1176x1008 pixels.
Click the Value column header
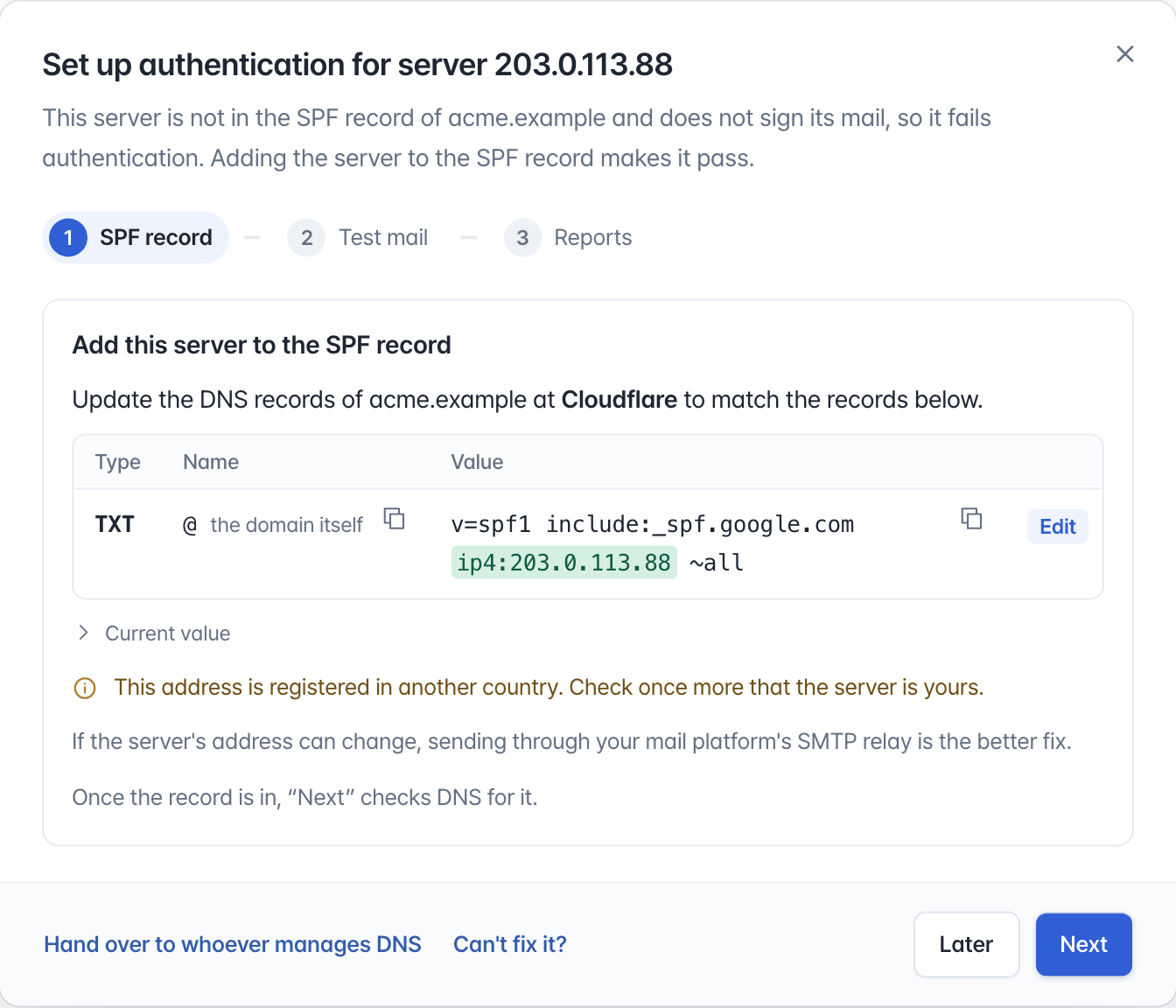(x=477, y=462)
